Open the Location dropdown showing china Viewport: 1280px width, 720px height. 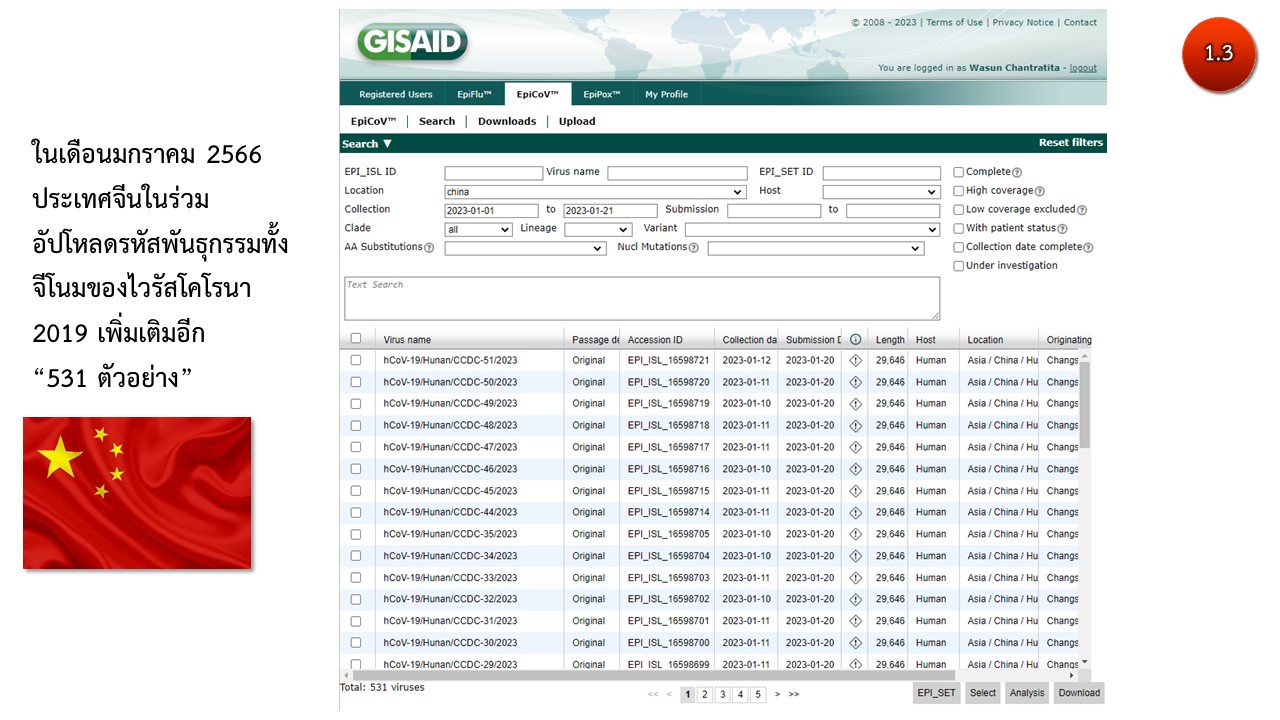[x=595, y=192]
